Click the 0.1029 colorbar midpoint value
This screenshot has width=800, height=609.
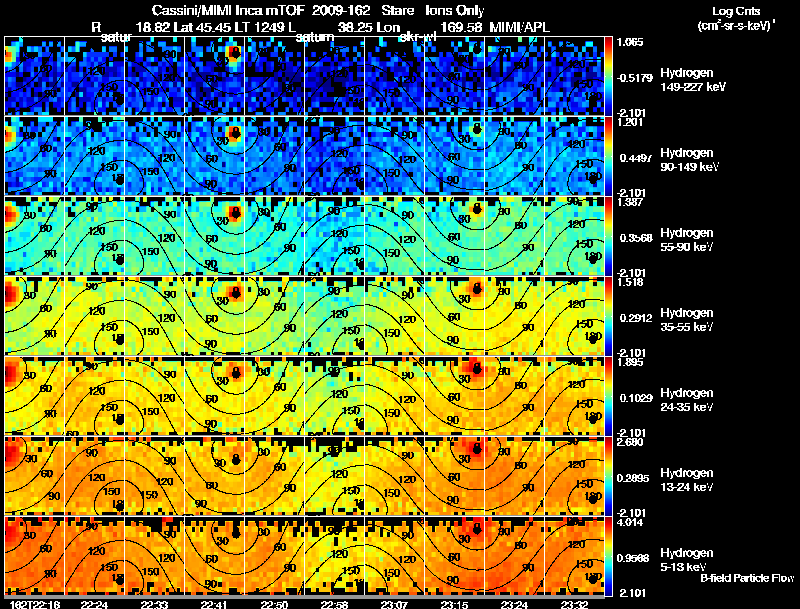coord(636,398)
